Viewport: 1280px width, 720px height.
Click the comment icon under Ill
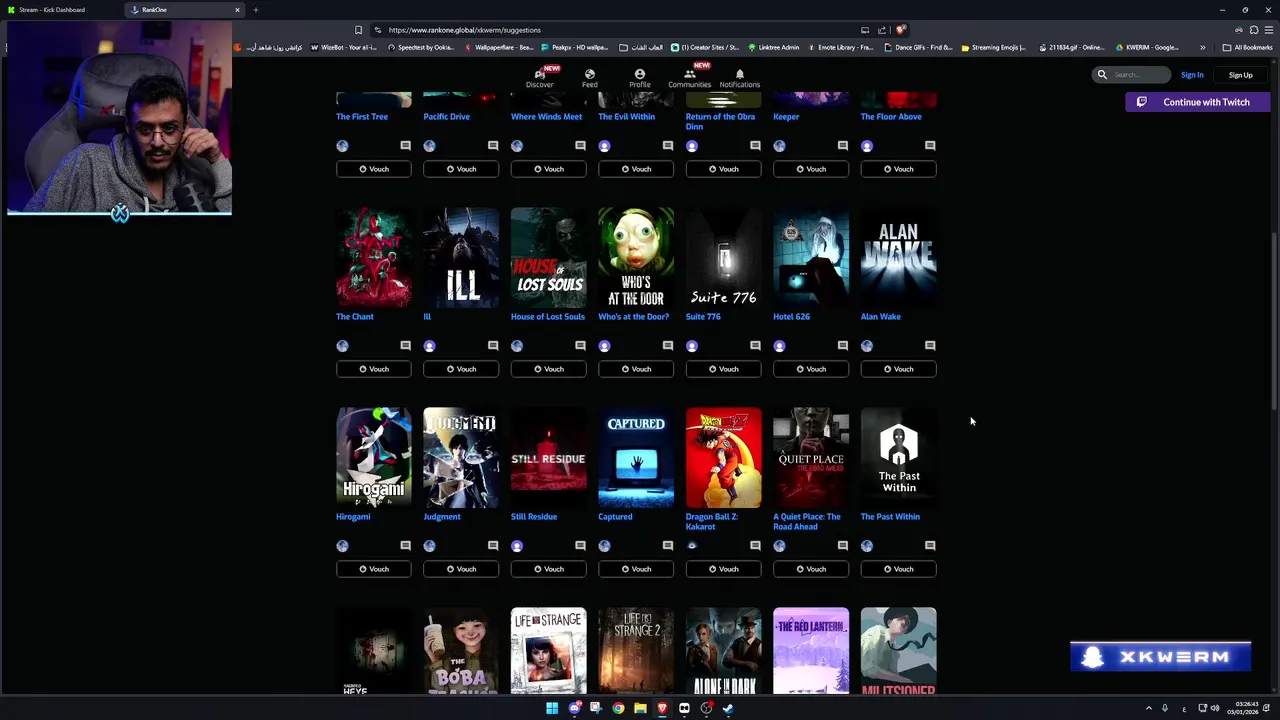coord(493,346)
